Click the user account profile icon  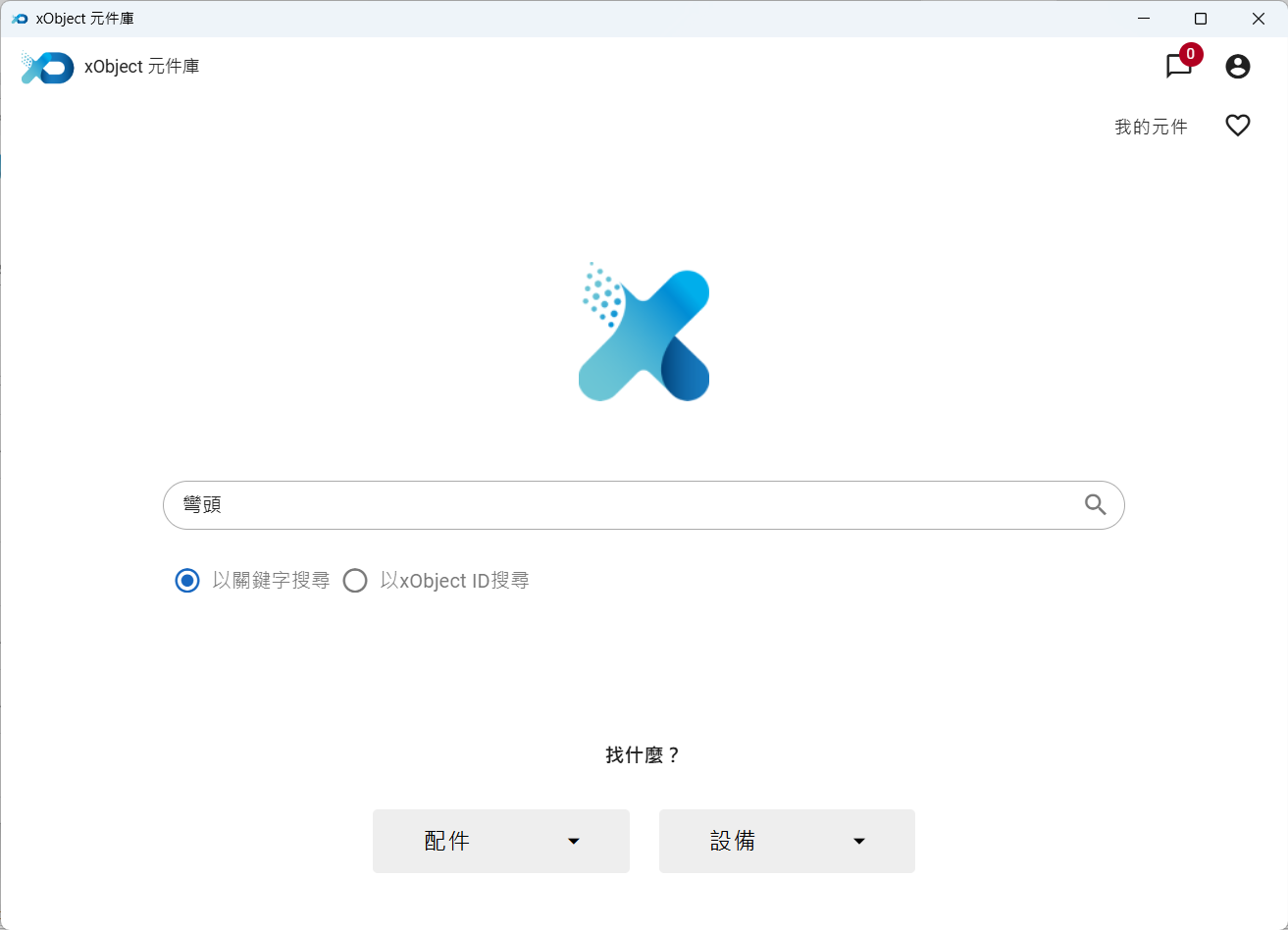coord(1237,67)
